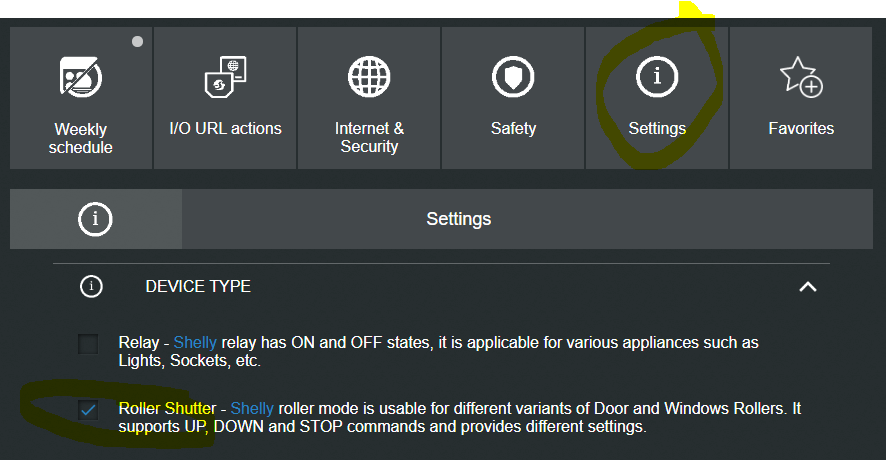This screenshot has width=886, height=460.
Task: Click the Settings title in the header bar
Action: pyautogui.click(x=458, y=219)
